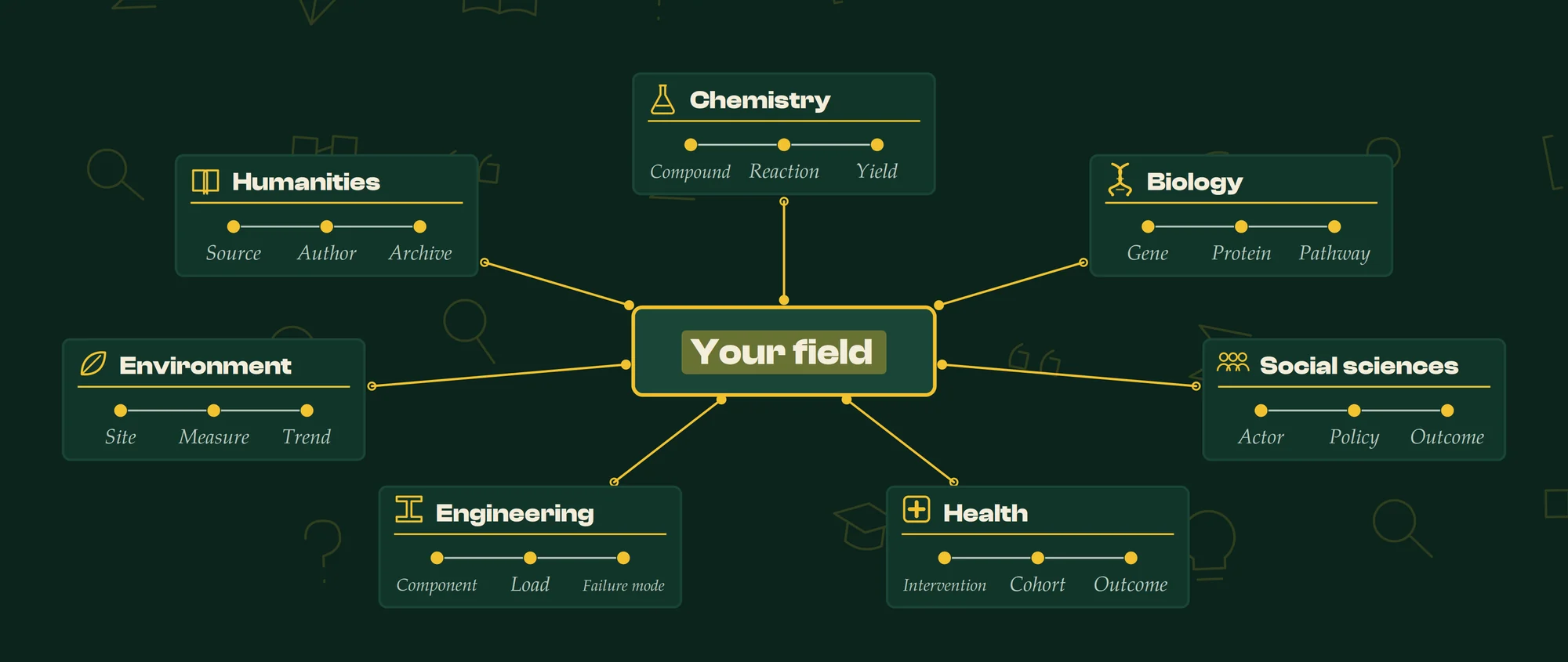Viewport: 1568px width, 662px height.
Task: Click the "Engineering" card title
Action: click(x=515, y=514)
